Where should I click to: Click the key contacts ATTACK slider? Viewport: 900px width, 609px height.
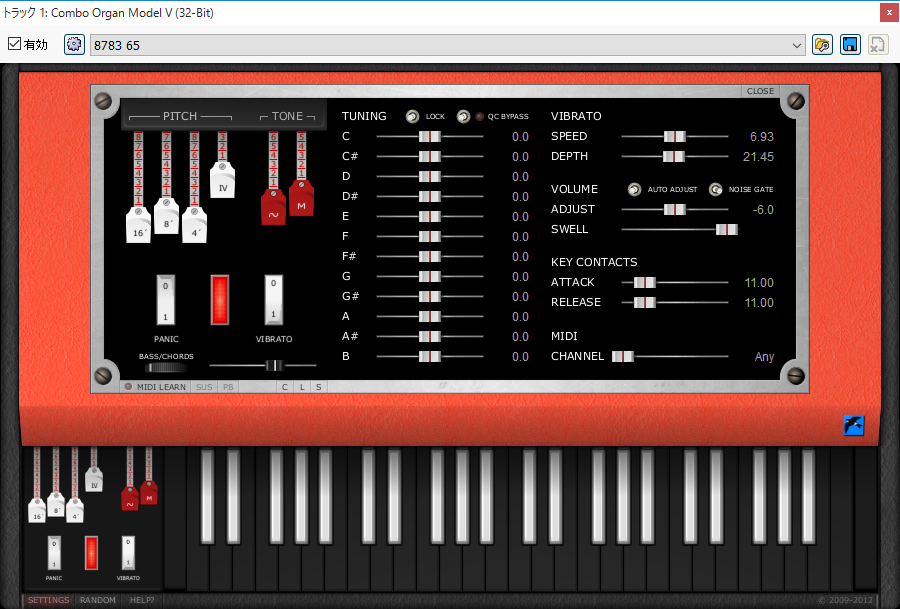(x=674, y=282)
